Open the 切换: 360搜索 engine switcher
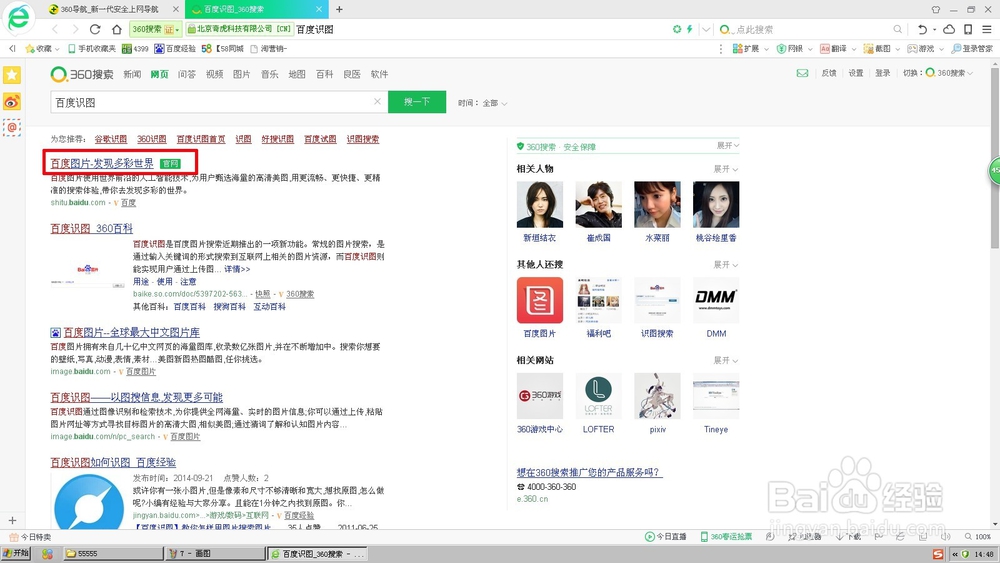The width and height of the screenshot is (1000, 563). click(938, 73)
